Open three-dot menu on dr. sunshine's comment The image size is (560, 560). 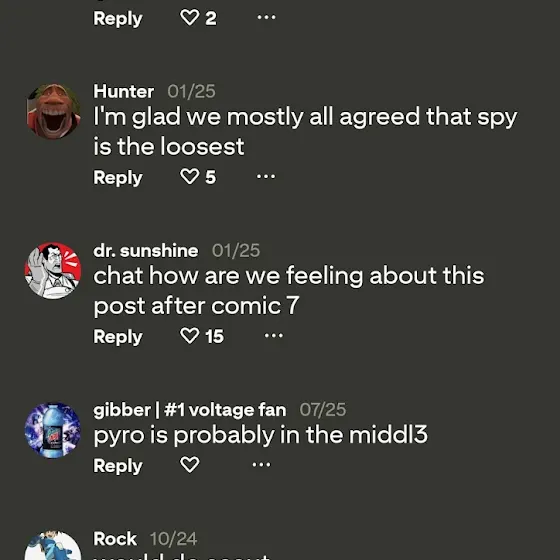click(274, 336)
